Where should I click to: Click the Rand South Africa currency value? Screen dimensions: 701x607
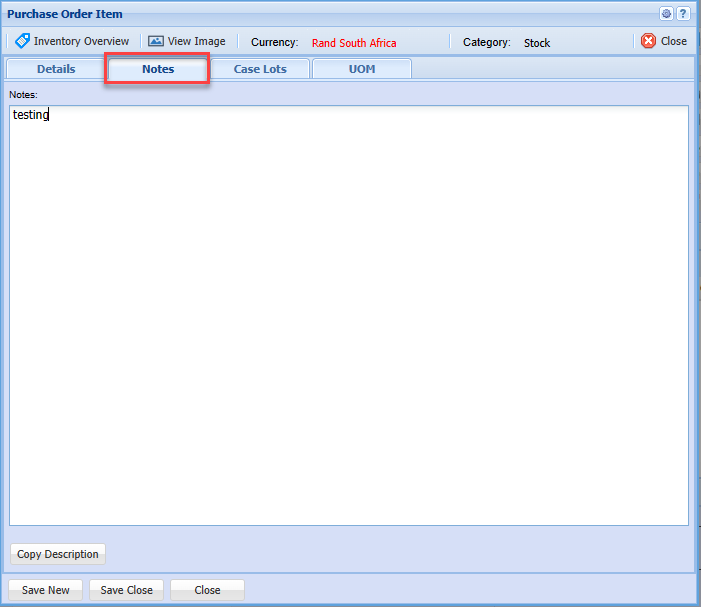[354, 43]
